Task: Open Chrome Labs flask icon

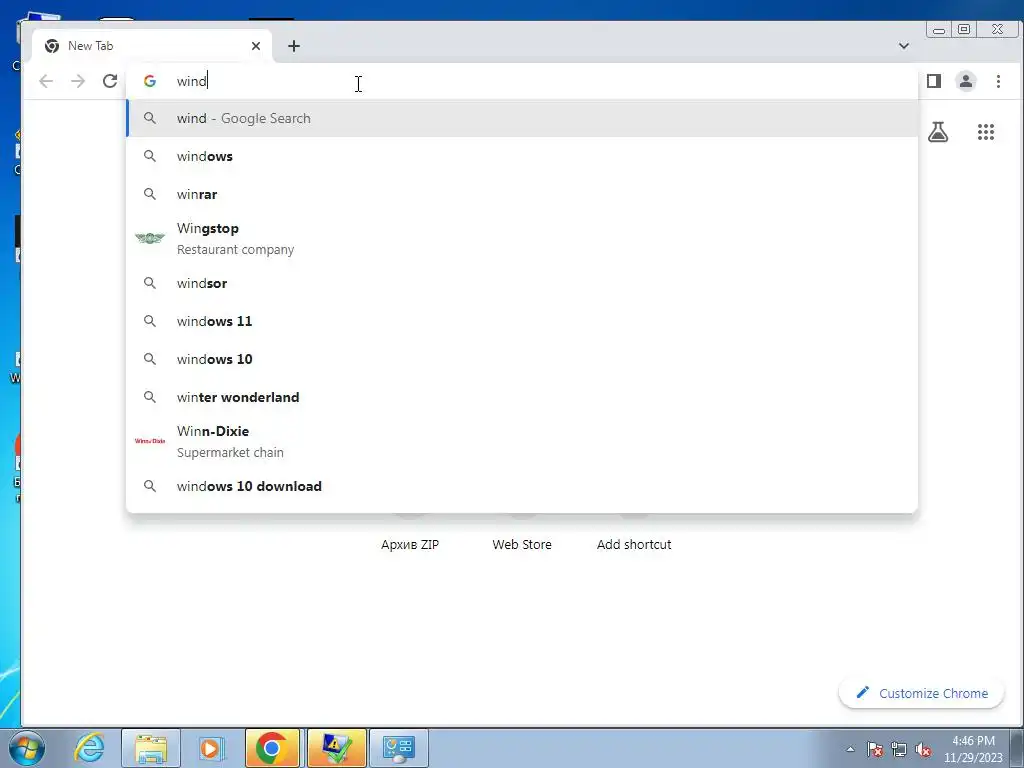Action: click(x=938, y=132)
